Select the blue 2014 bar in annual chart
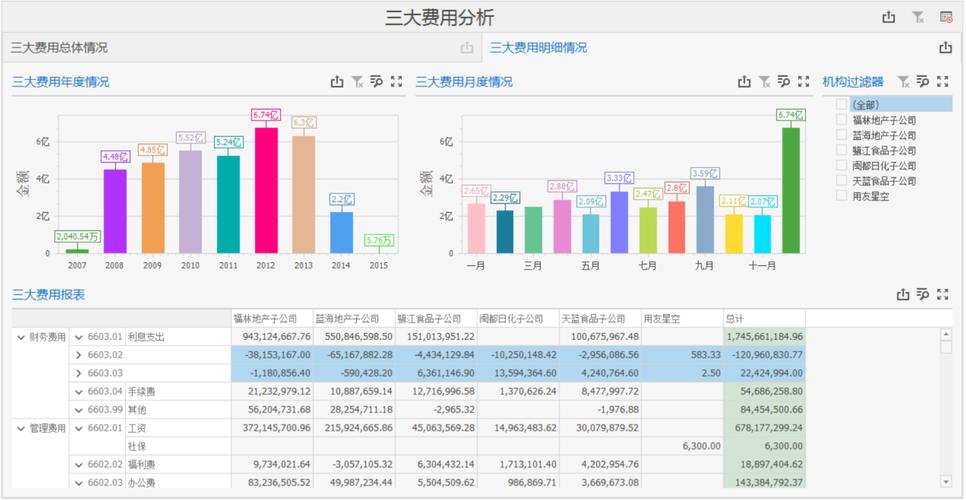 tap(341, 233)
